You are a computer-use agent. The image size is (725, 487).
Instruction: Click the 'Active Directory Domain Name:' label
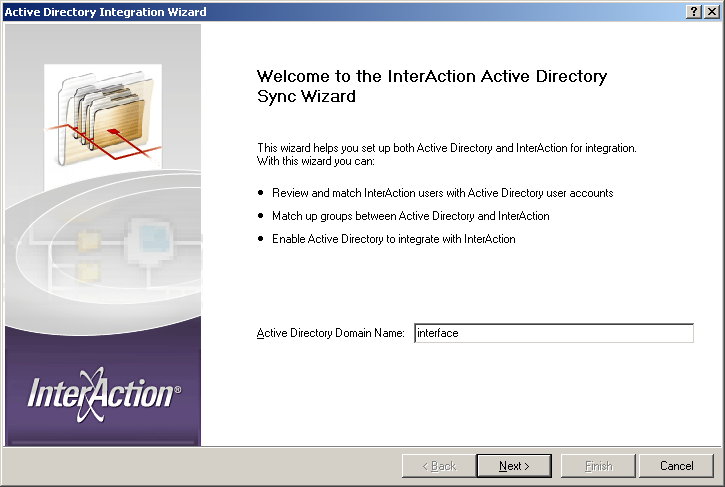click(331, 333)
